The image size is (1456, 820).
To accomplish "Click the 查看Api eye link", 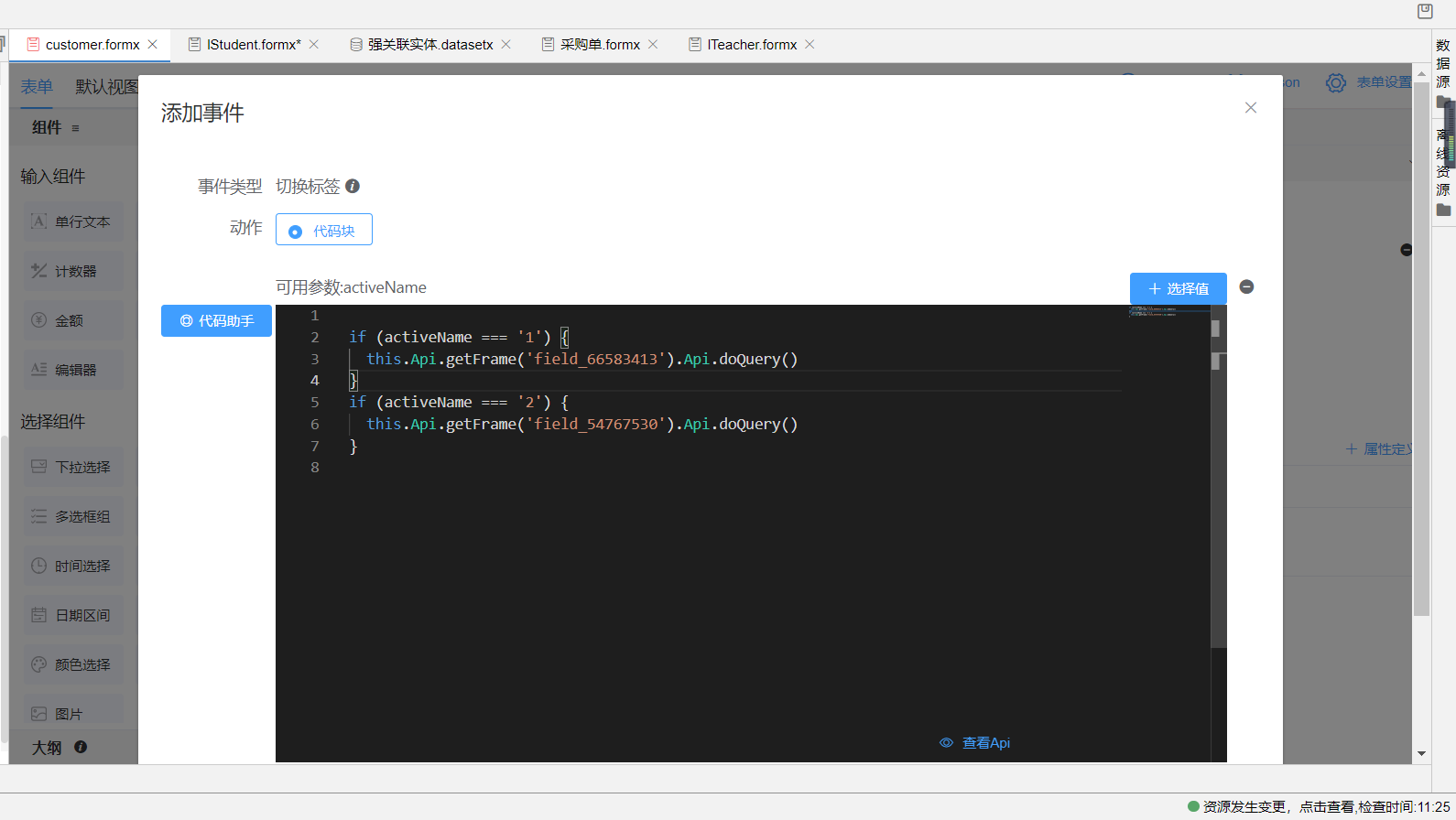I will pyautogui.click(x=975, y=743).
